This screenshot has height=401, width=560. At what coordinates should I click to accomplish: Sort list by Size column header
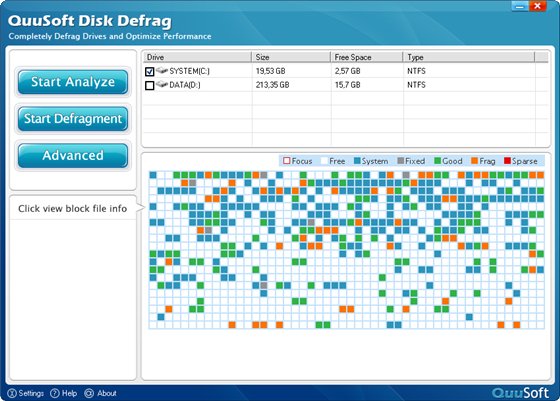pos(291,57)
